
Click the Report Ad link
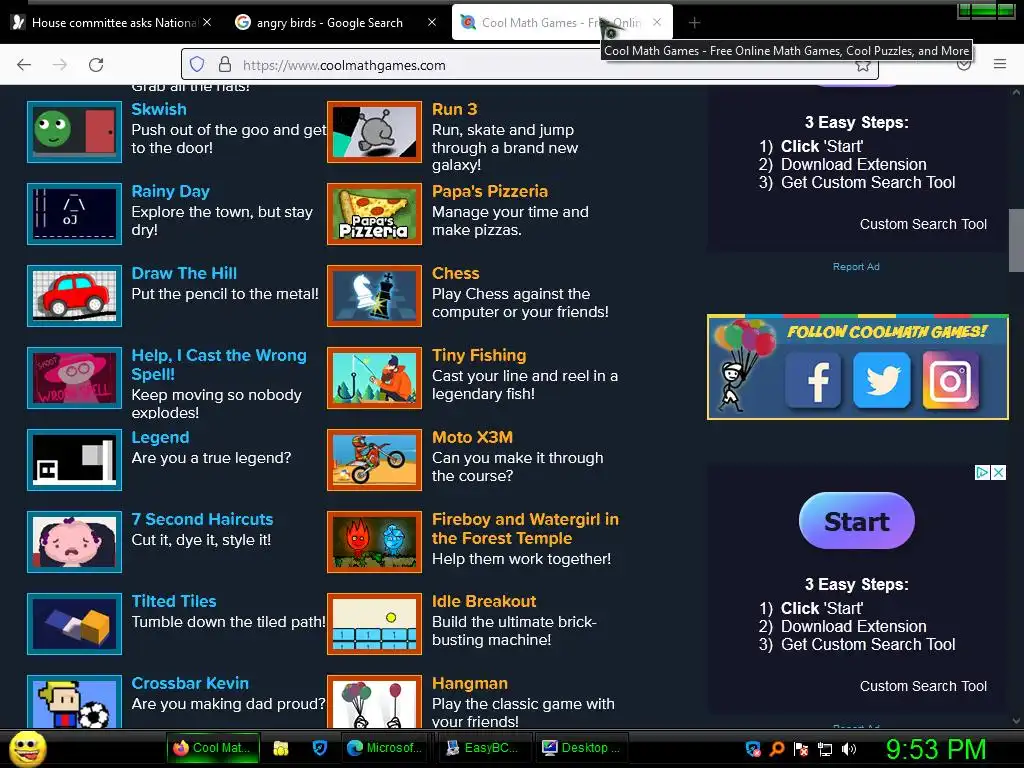(856, 266)
